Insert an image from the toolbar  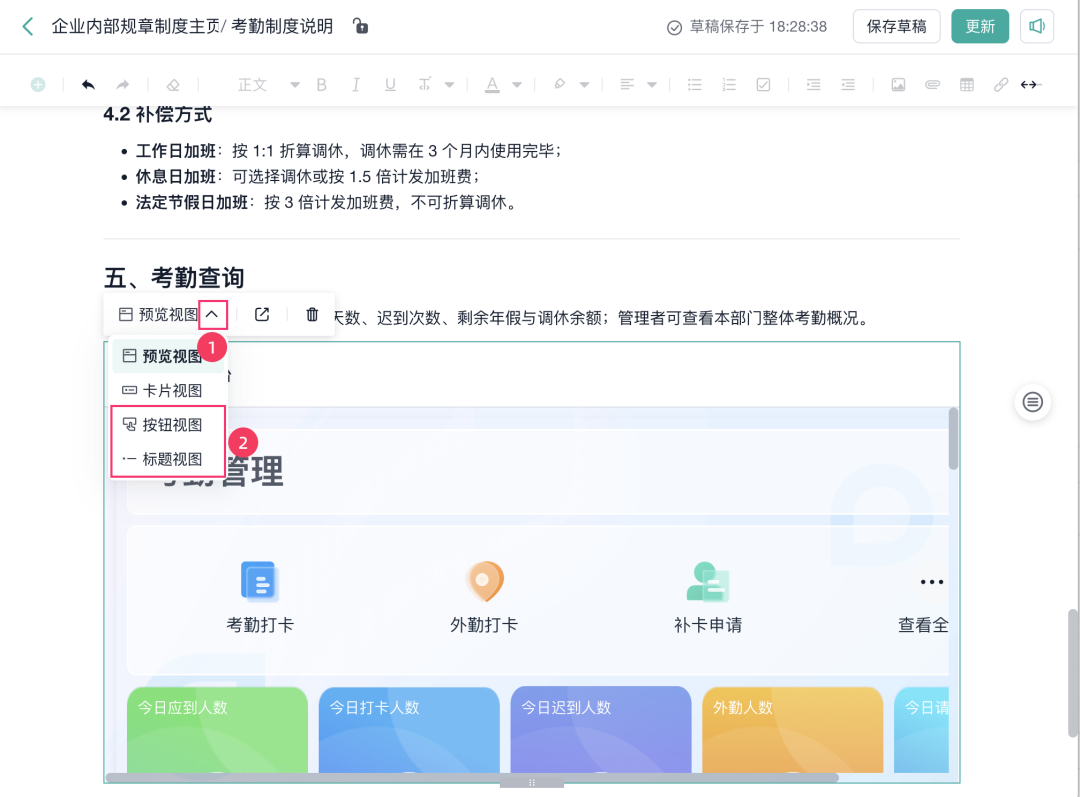(898, 85)
